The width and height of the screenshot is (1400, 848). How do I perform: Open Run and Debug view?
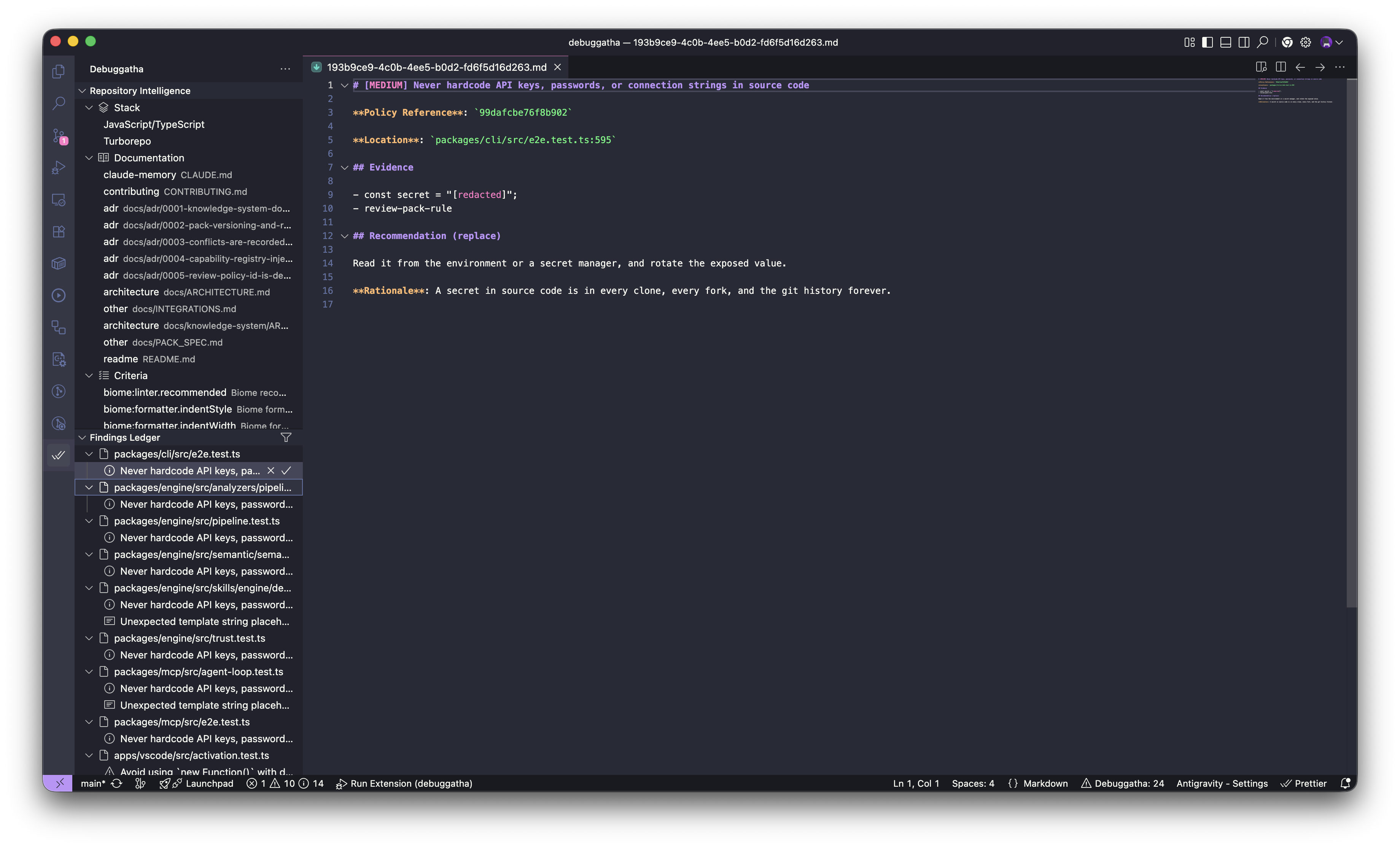point(59,168)
